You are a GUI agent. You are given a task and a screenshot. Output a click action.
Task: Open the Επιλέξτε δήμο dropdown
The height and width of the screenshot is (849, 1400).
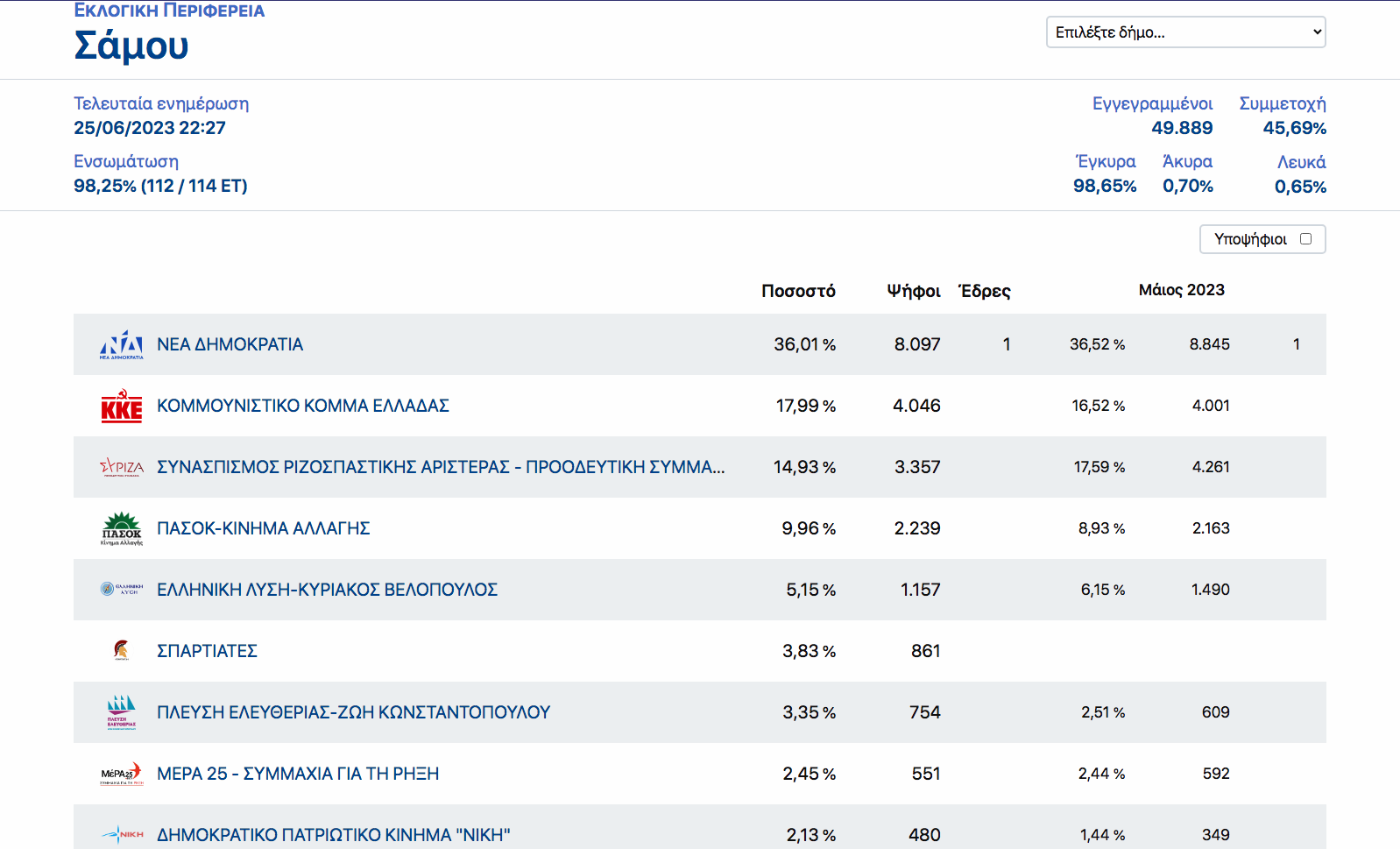tap(1185, 32)
